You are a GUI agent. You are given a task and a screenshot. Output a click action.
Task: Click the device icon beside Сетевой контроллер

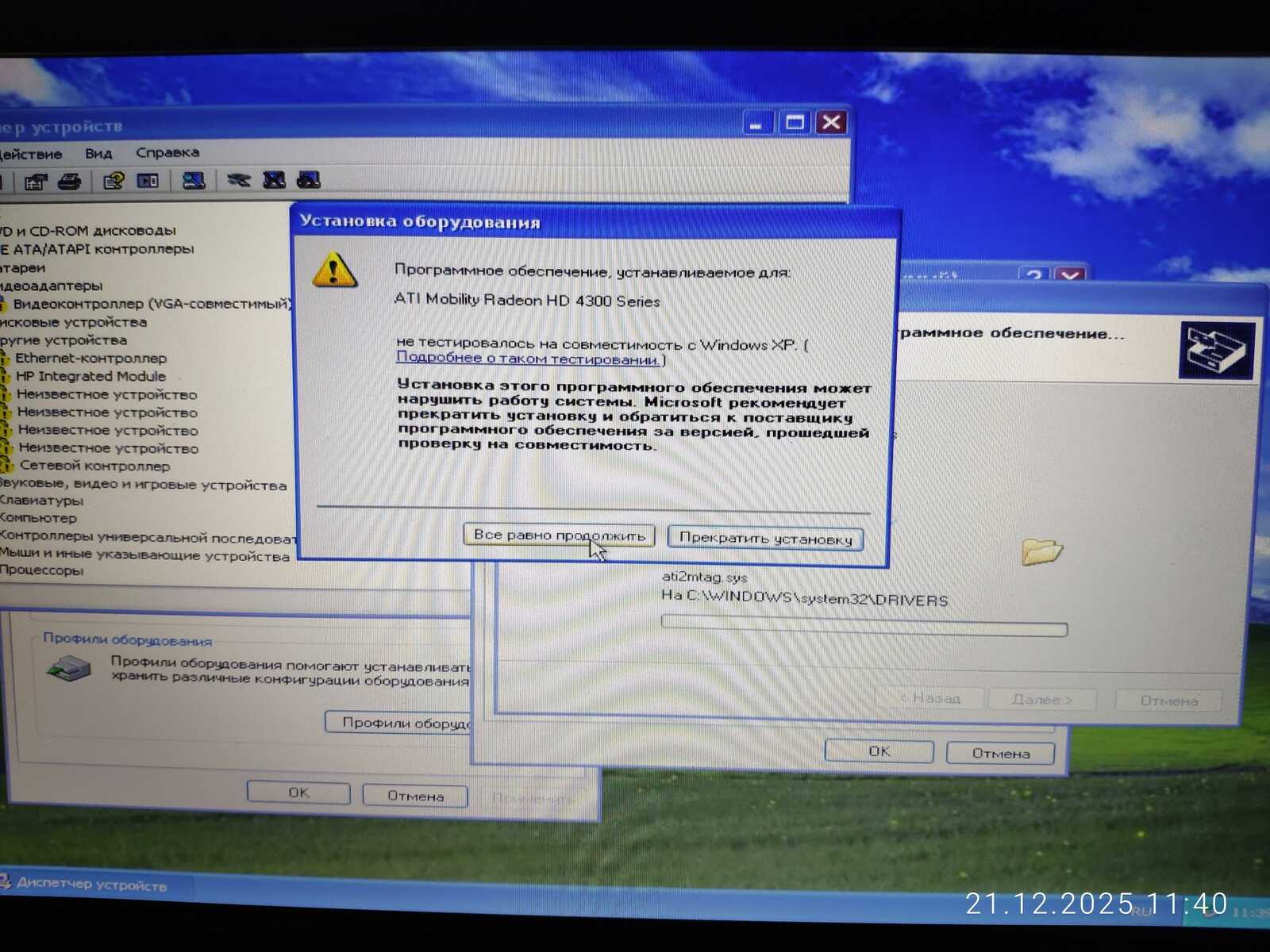(6, 466)
